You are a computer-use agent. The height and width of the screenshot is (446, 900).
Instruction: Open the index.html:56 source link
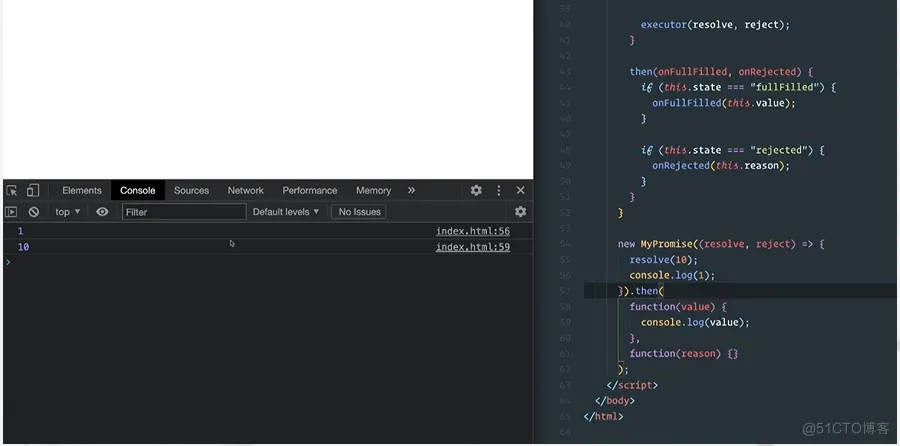pyautogui.click(x=472, y=231)
